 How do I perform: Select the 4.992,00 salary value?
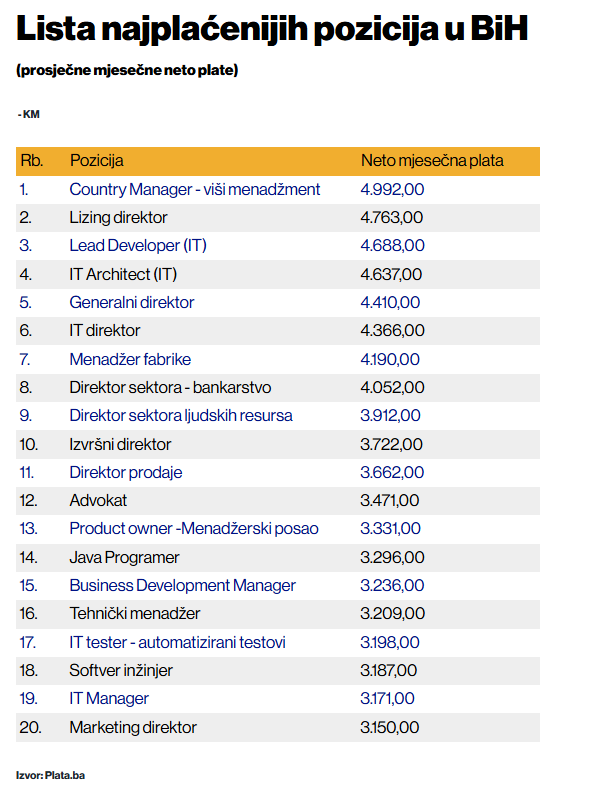click(x=392, y=189)
